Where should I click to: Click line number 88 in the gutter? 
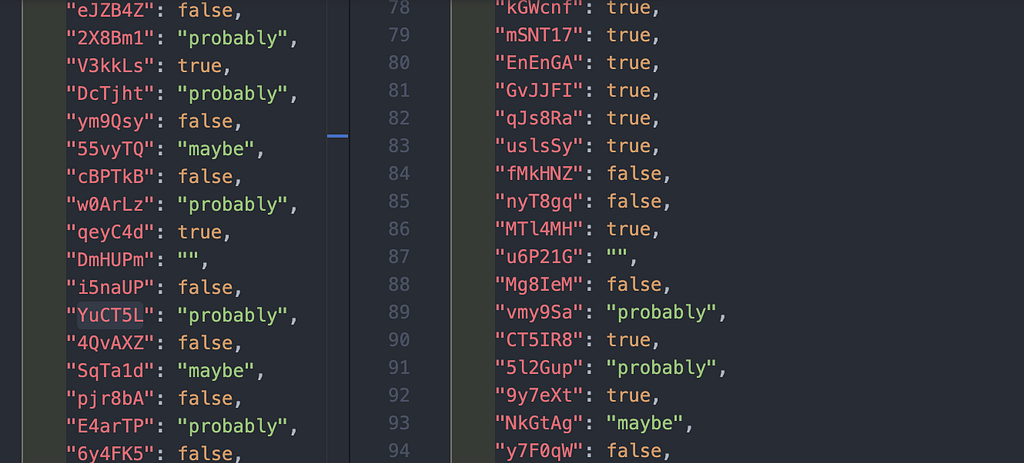coord(399,285)
